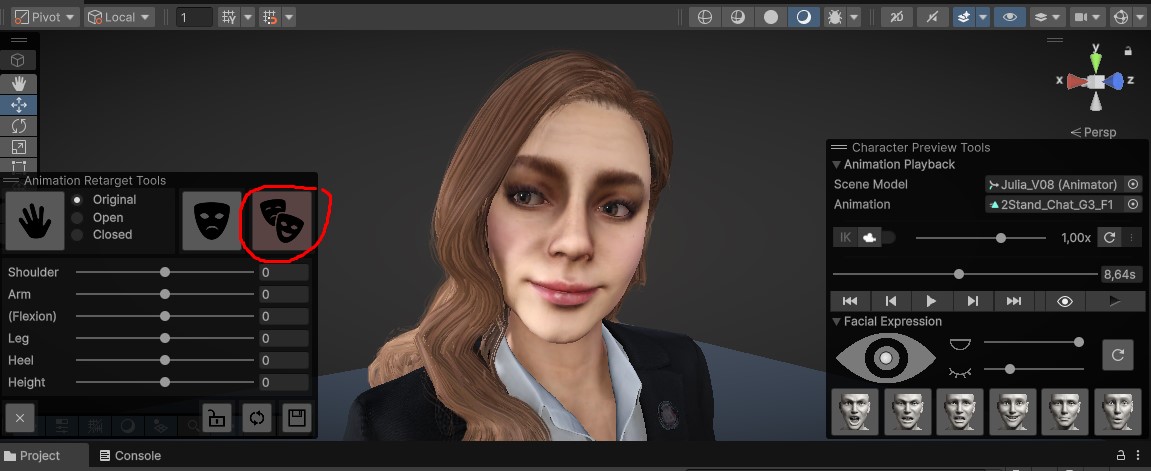1151x471 pixels.
Task: Click the blue Z axis cone on gizmo
Action: 1115,81
